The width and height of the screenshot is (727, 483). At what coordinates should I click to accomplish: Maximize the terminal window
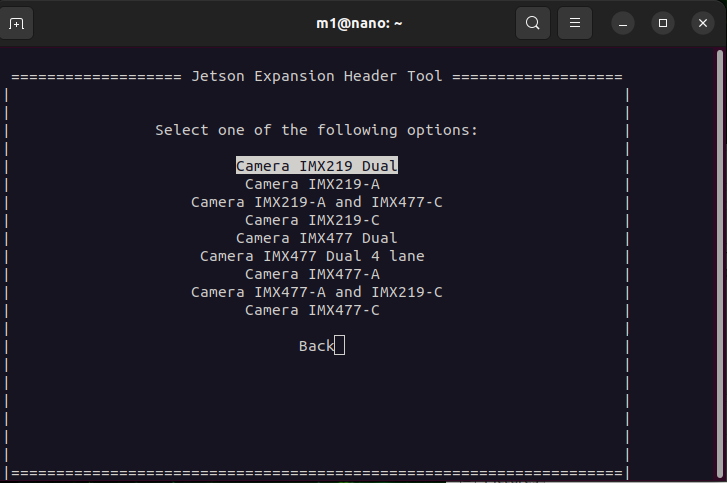point(662,22)
